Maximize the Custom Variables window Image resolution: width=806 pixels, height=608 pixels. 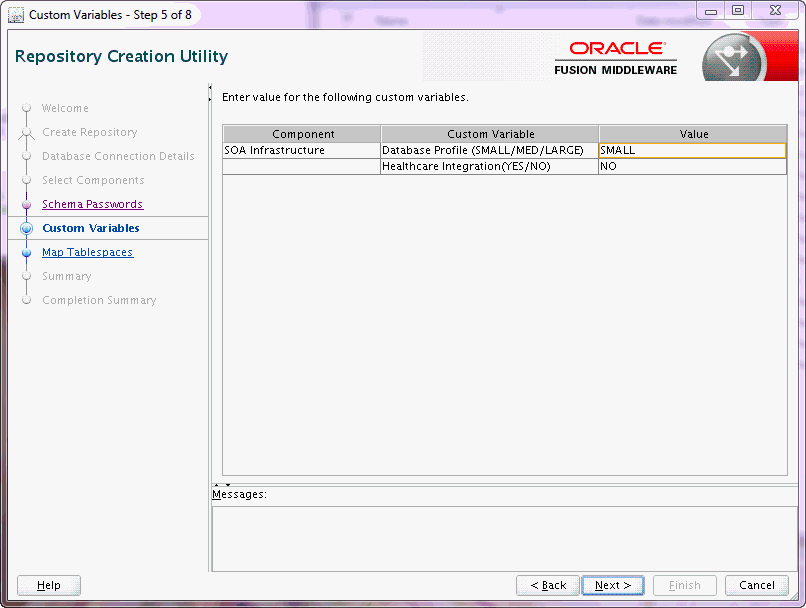738,10
